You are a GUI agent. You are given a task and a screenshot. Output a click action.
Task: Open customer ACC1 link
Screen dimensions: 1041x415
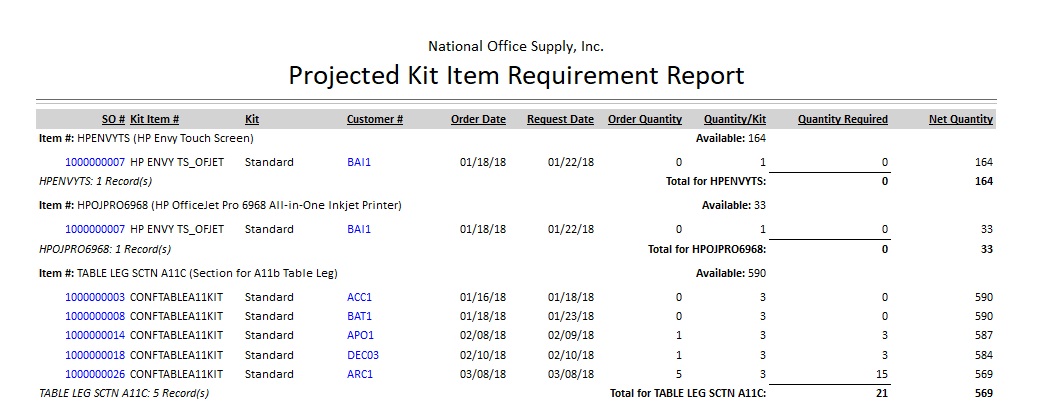360,297
